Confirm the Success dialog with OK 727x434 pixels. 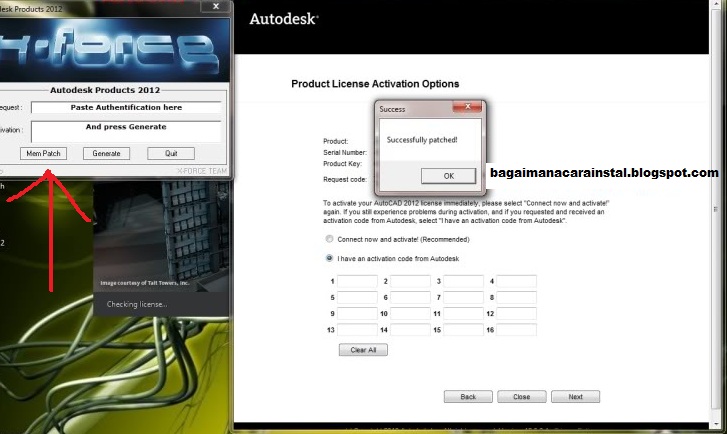pos(448,176)
